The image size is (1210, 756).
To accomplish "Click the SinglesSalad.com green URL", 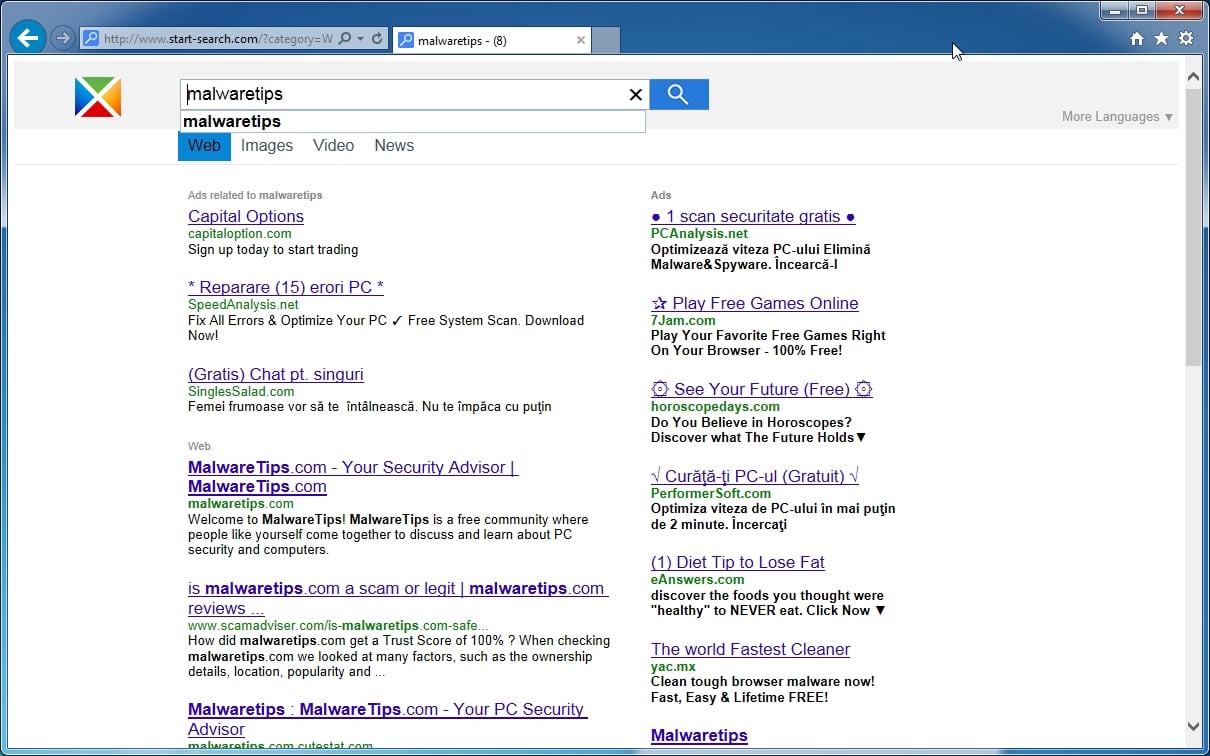I will [x=241, y=391].
